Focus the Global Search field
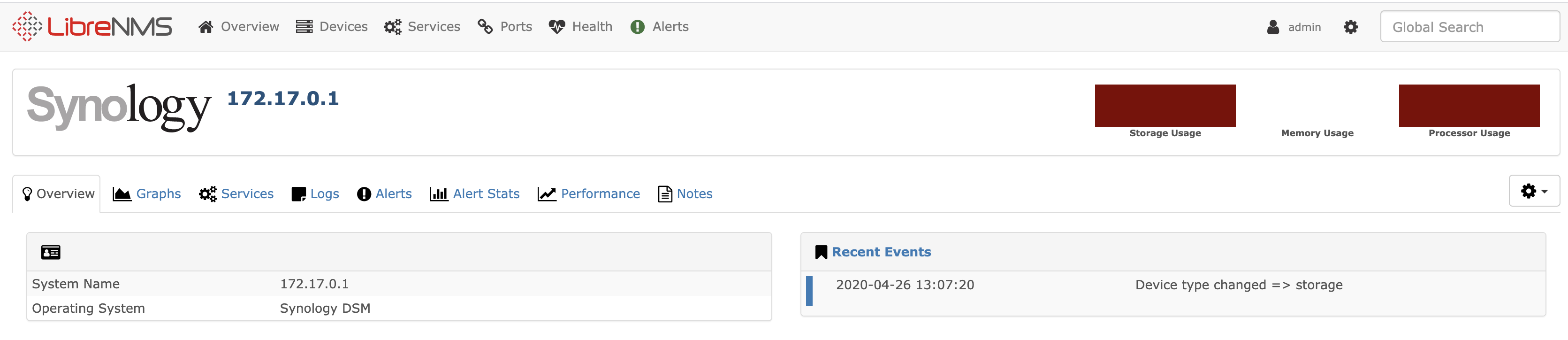 coord(1469,27)
